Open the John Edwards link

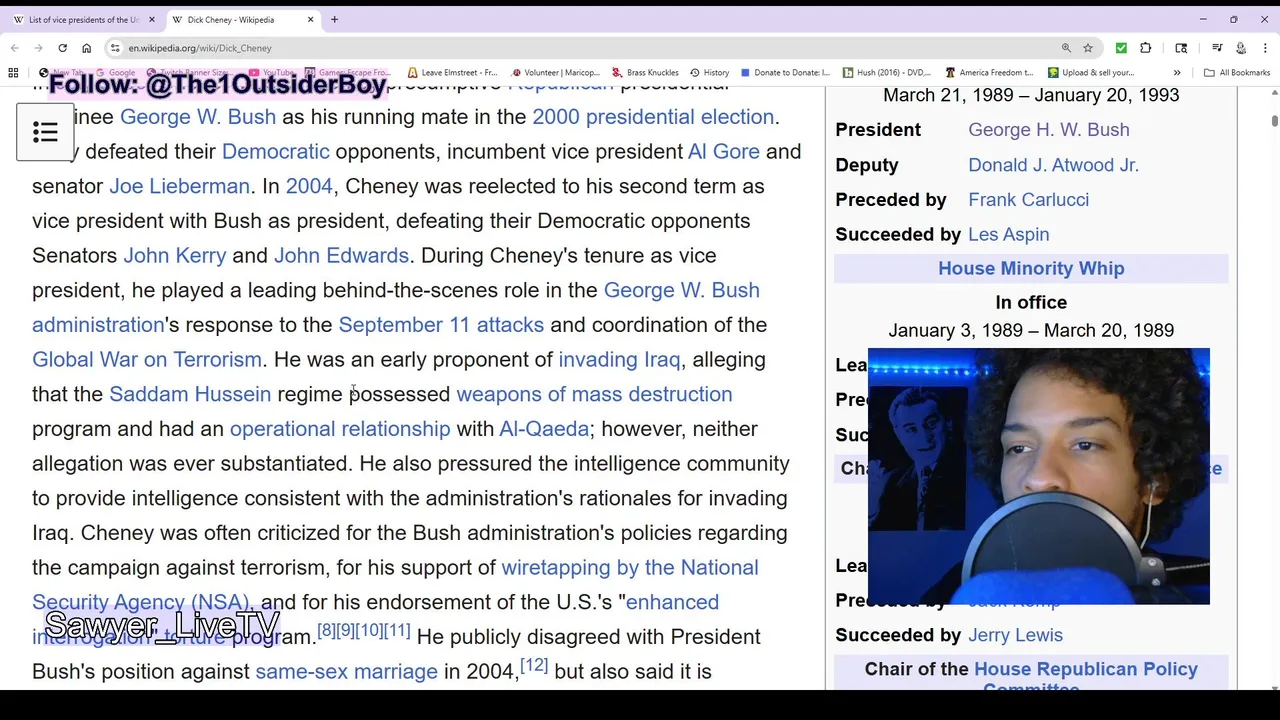pos(341,256)
